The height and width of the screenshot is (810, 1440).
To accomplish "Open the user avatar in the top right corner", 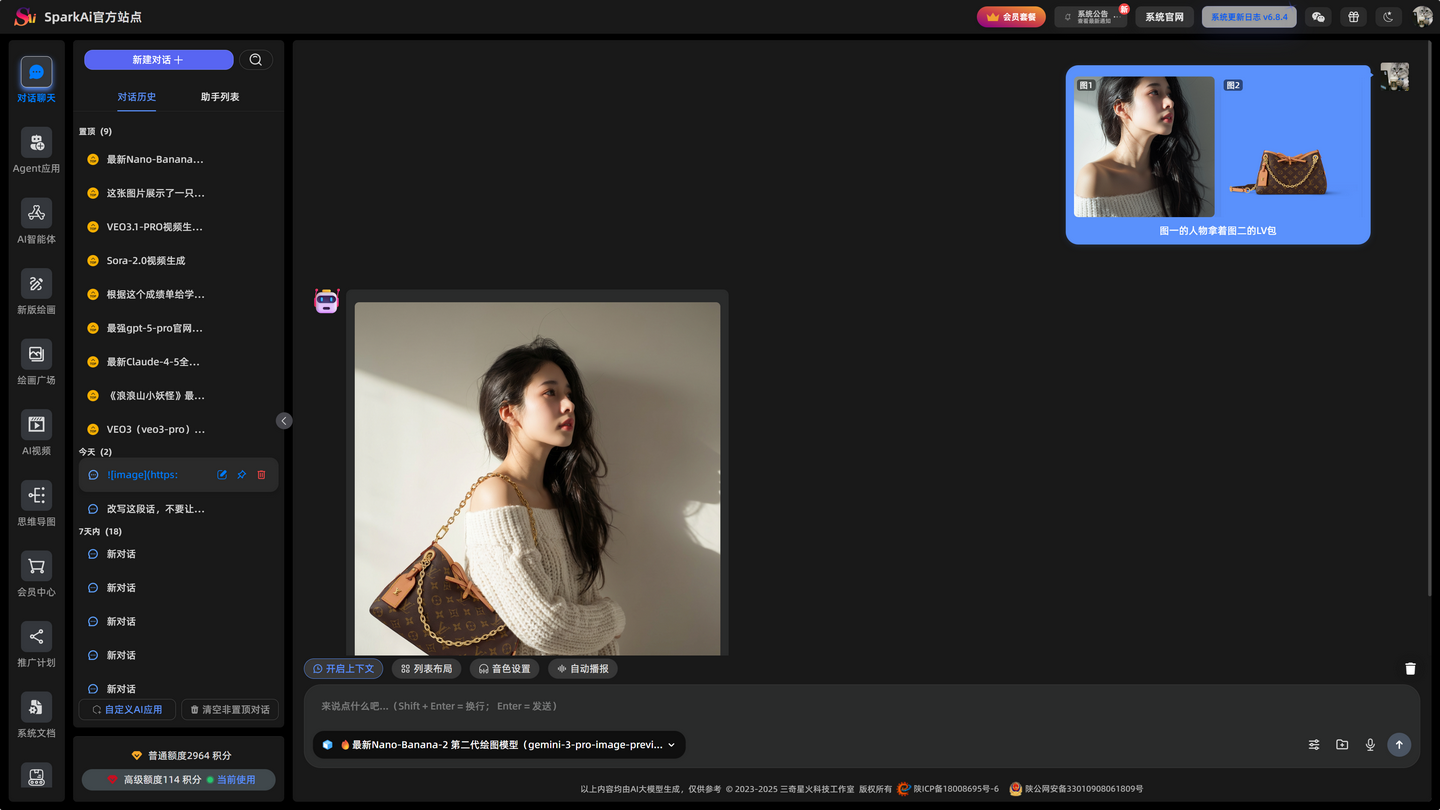I will click(x=1422, y=17).
